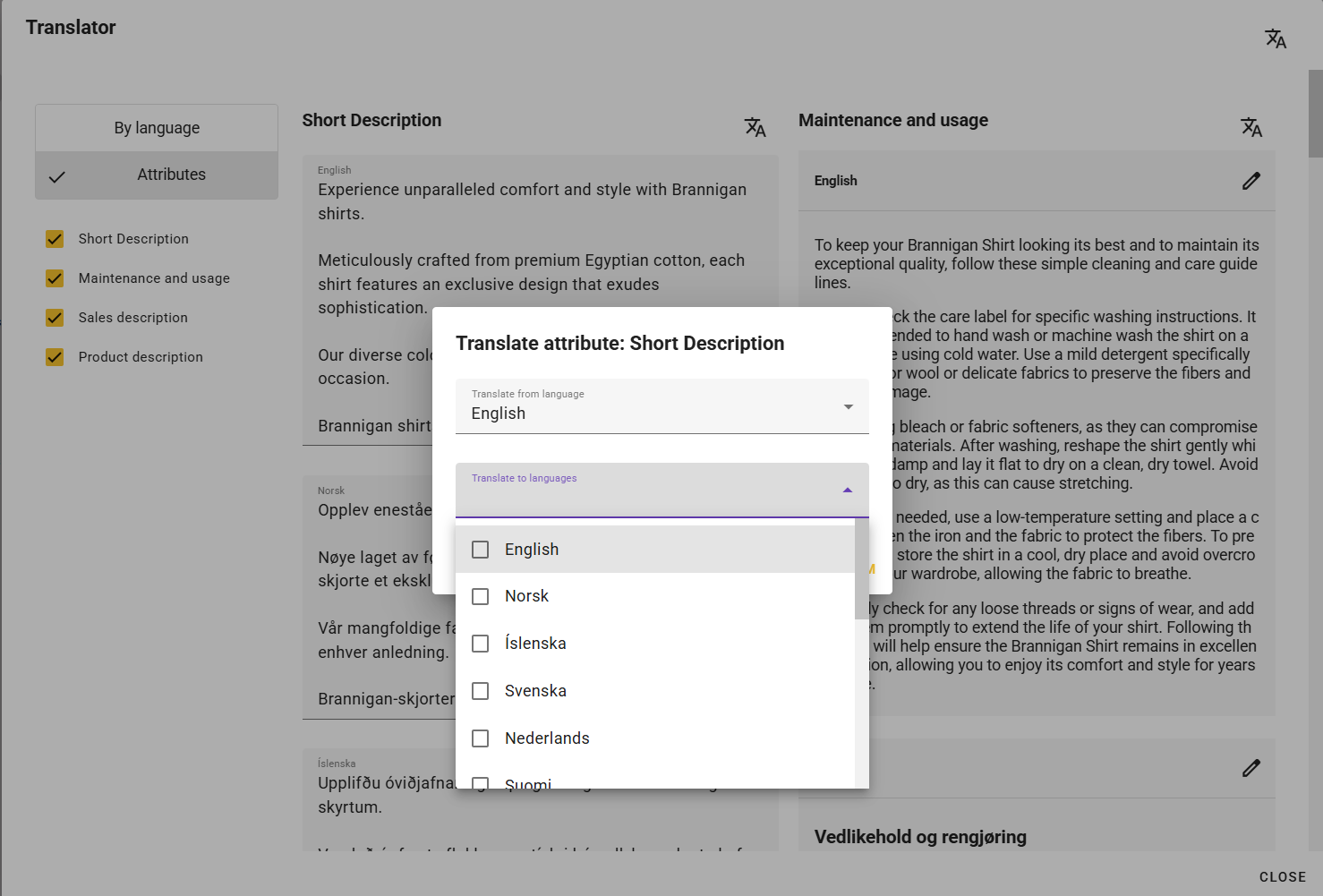Uncheck the Sales description attribute checkbox
This screenshot has width=1323, height=896.
click(55, 318)
